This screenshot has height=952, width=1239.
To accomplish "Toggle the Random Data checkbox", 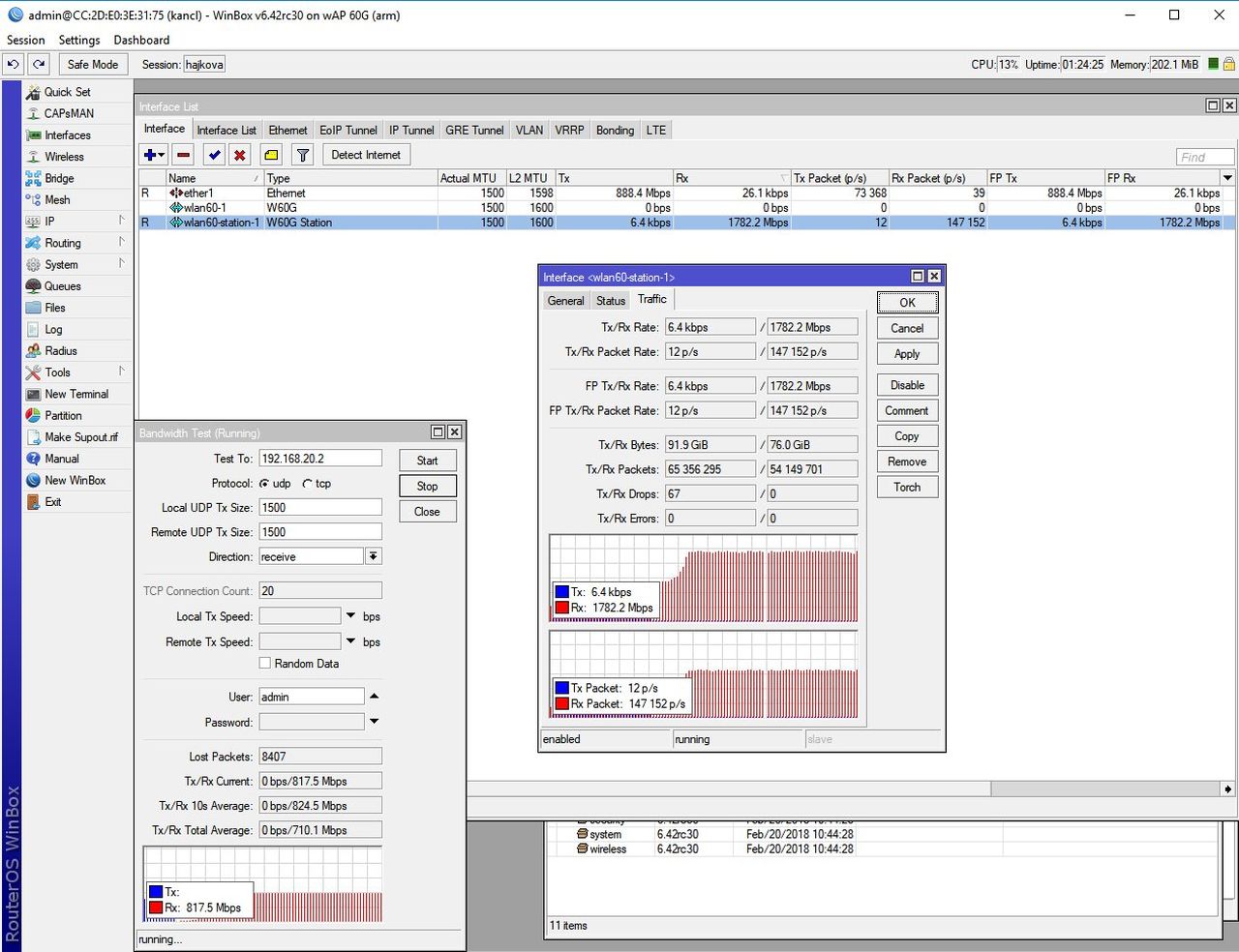I will click(264, 663).
